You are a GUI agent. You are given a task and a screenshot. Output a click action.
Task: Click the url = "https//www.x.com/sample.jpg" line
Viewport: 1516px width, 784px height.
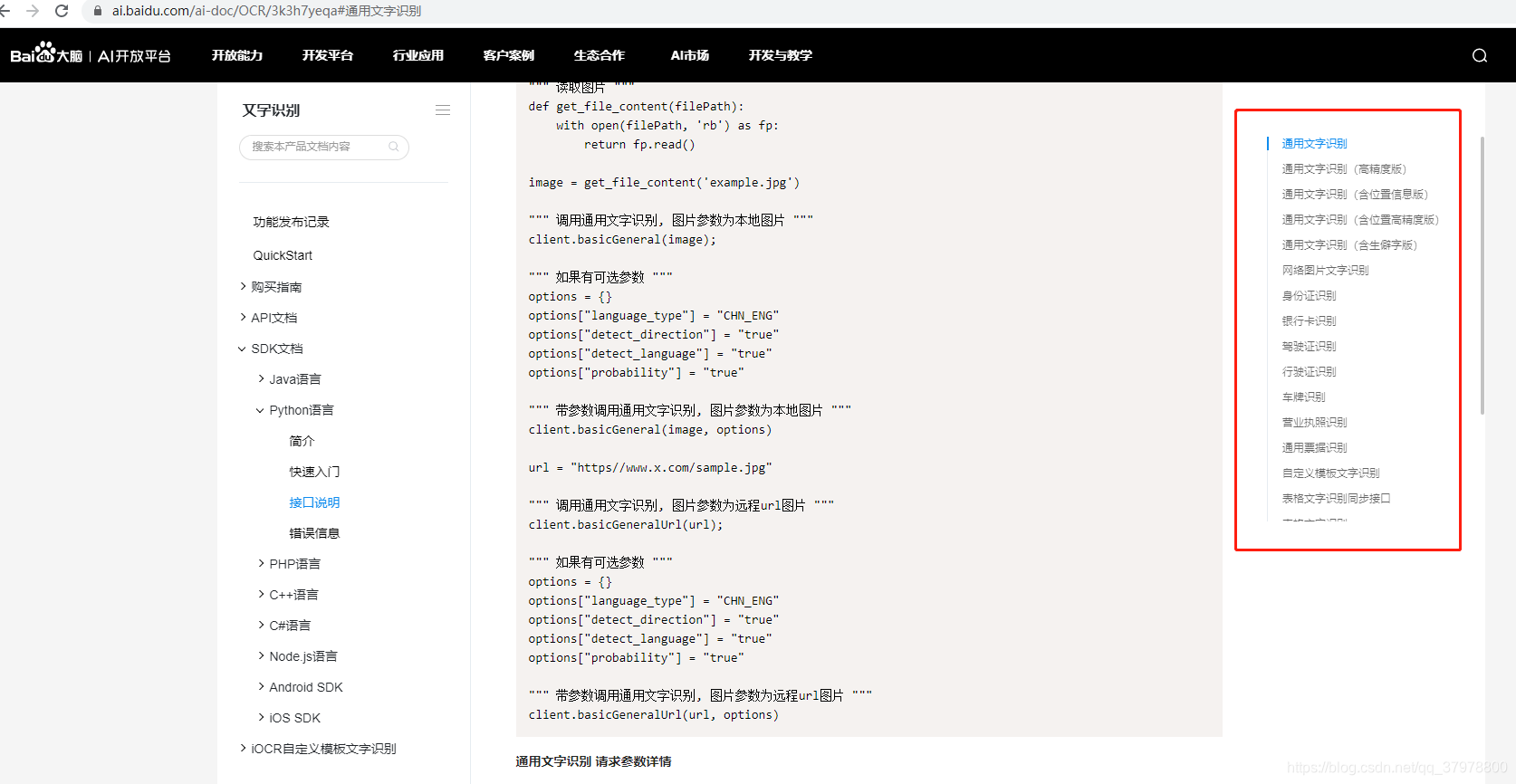click(x=650, y=468)
